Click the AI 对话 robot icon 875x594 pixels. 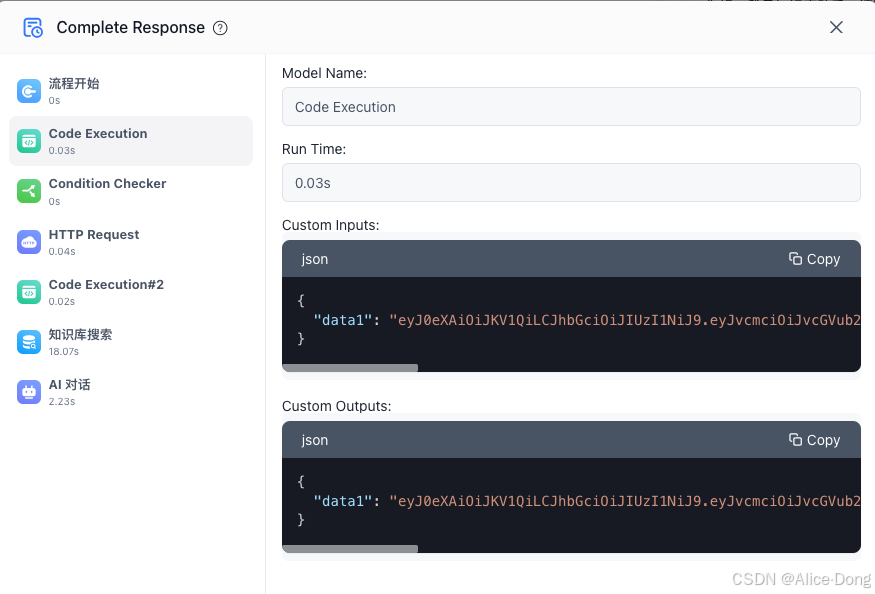point(29,392)
